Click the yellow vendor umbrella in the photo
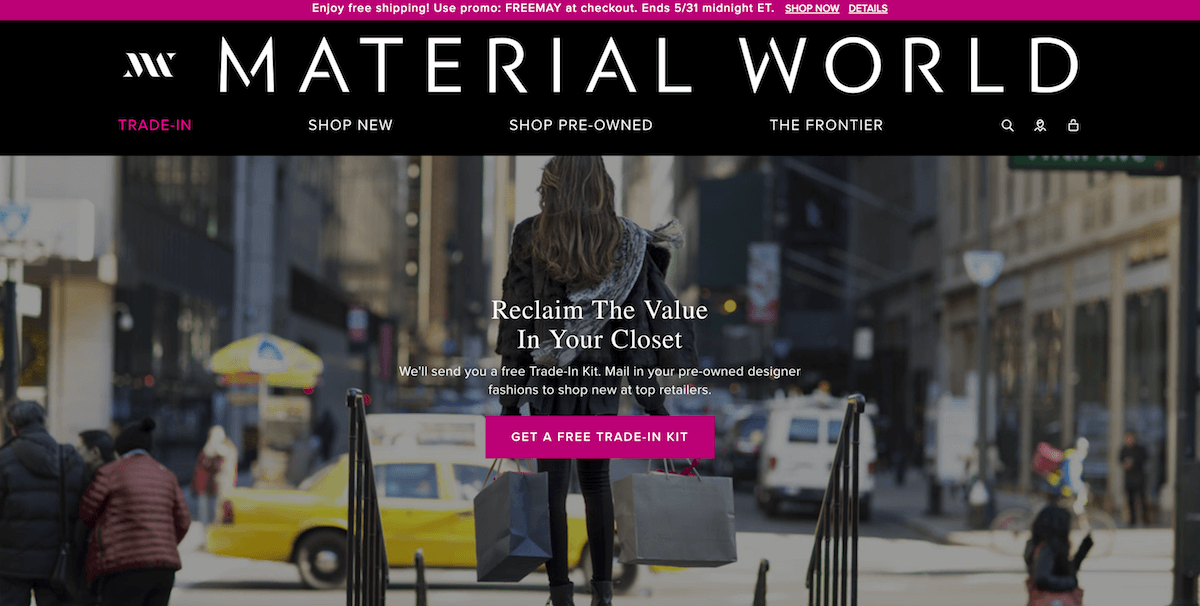Image resolution: width=1200 pixels, height=606 pixels. [265, 354]
